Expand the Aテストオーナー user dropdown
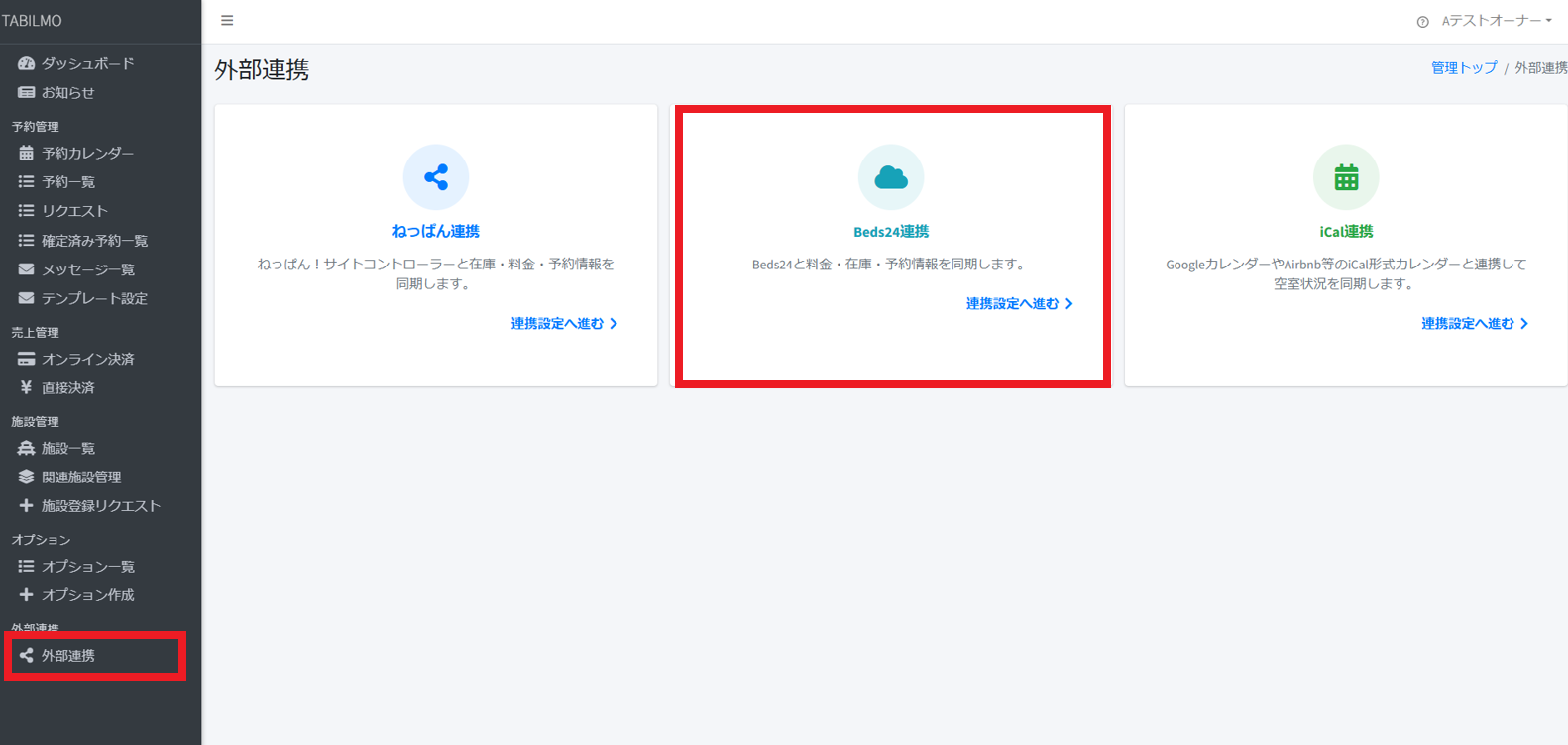 (1497, 21)
